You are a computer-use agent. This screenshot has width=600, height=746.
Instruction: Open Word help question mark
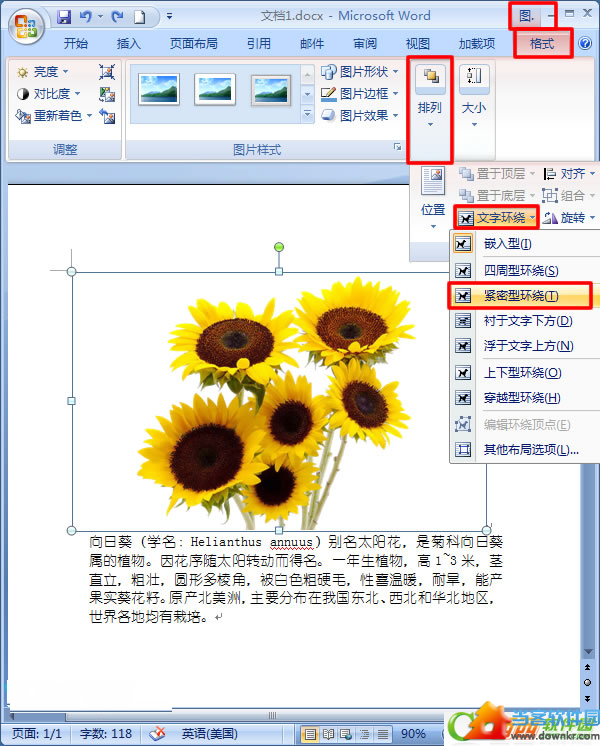(x=585, y=43)
